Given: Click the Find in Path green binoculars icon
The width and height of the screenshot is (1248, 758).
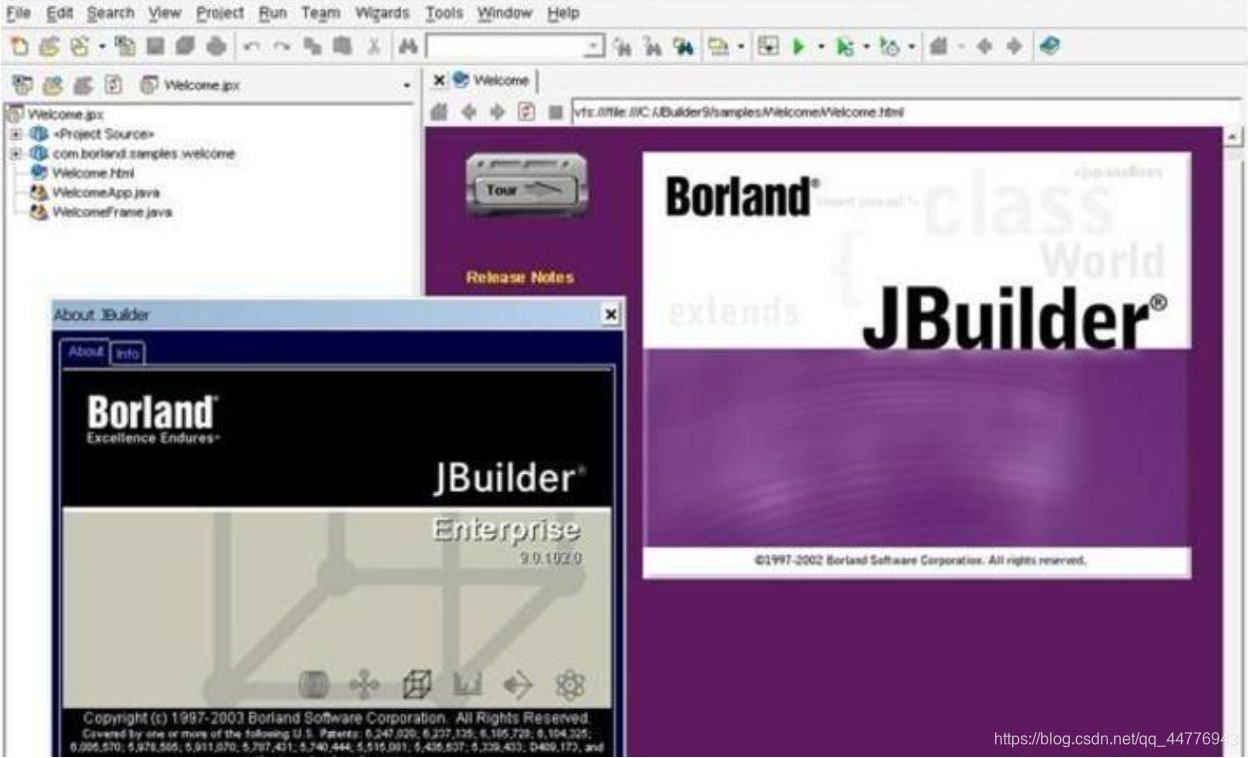Looking at the screenshot, I should pos(684,46).
